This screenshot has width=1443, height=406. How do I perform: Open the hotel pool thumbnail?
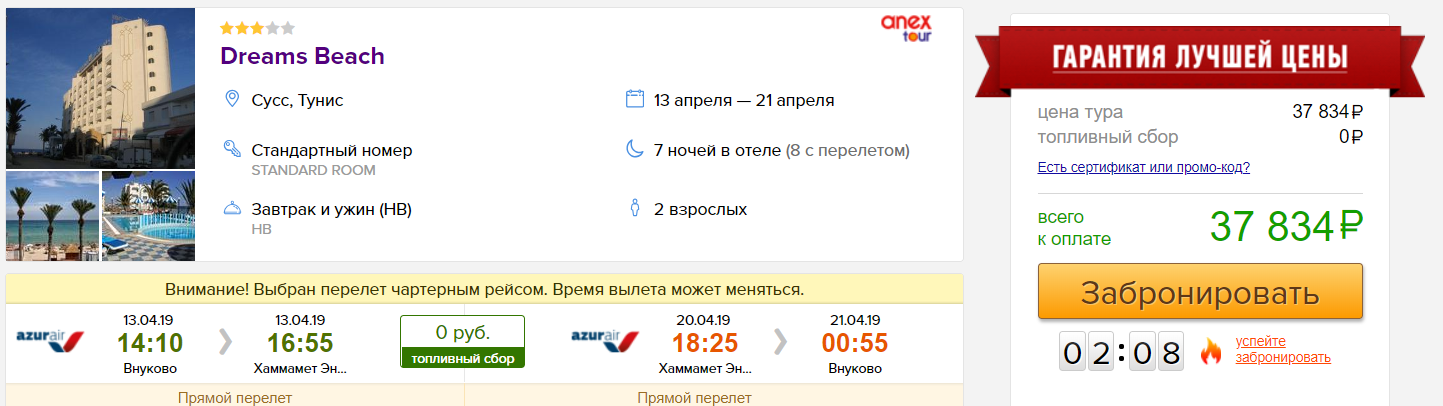tap(149, 217)
